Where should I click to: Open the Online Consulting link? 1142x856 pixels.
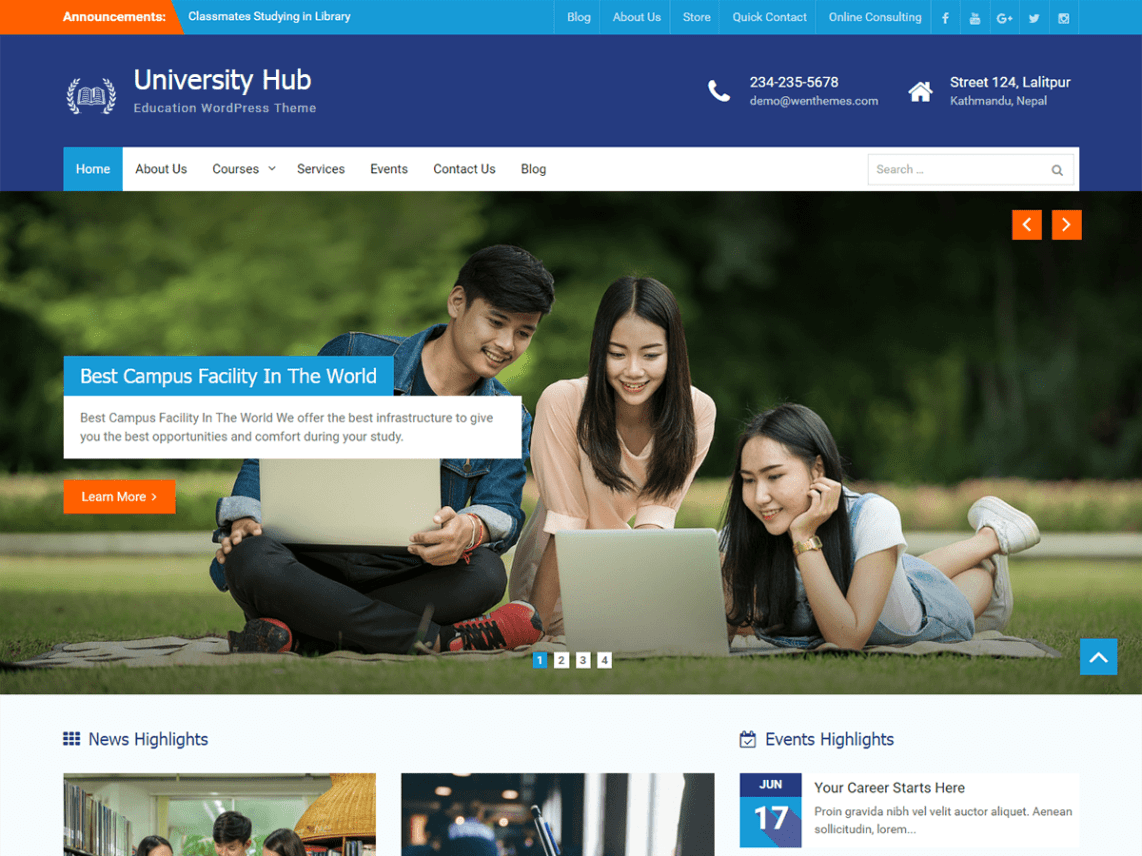point(874,17)
